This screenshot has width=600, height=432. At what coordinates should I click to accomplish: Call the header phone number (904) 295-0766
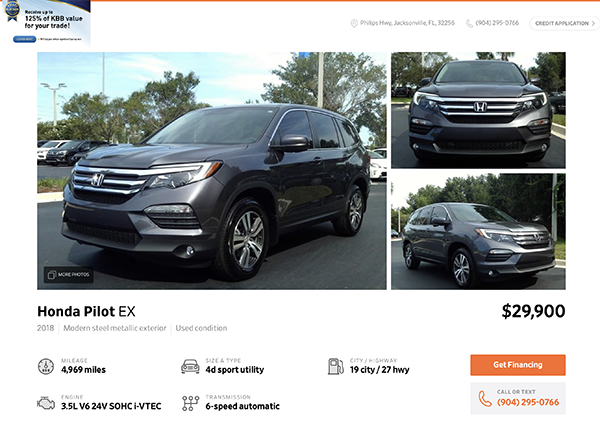(x=497, y=23)
